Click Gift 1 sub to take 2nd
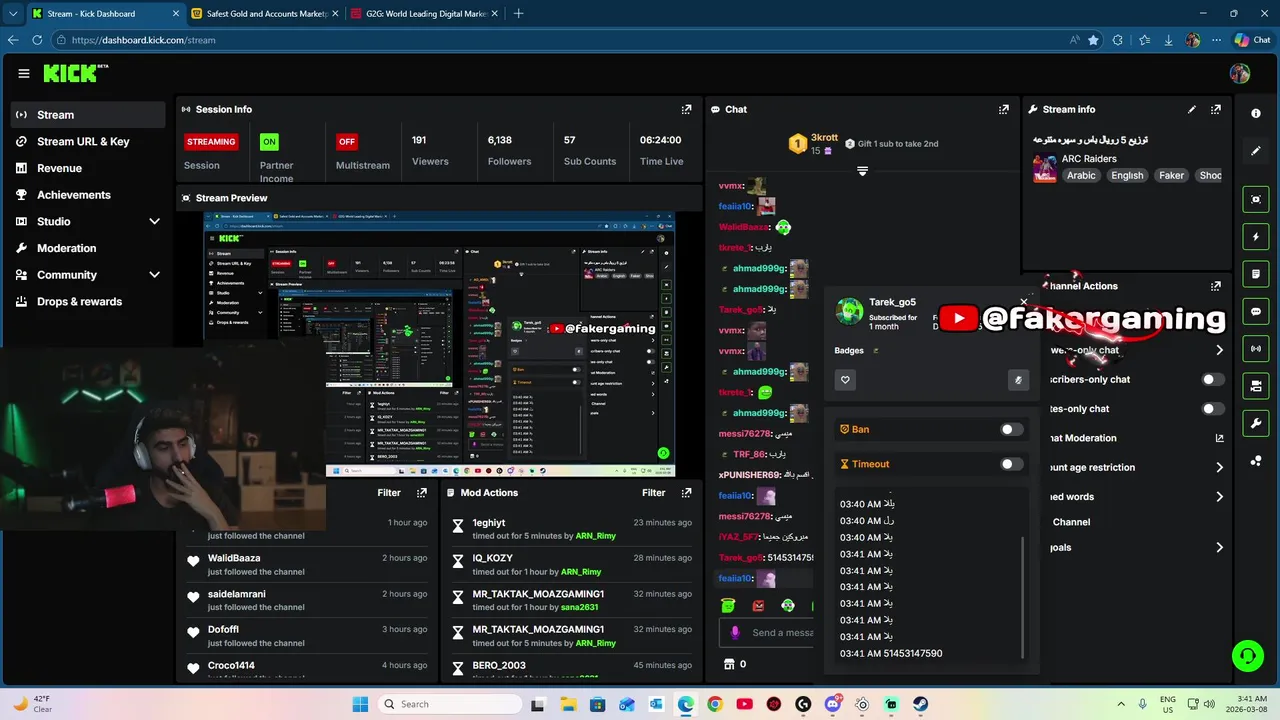 [x=892, y=144]
